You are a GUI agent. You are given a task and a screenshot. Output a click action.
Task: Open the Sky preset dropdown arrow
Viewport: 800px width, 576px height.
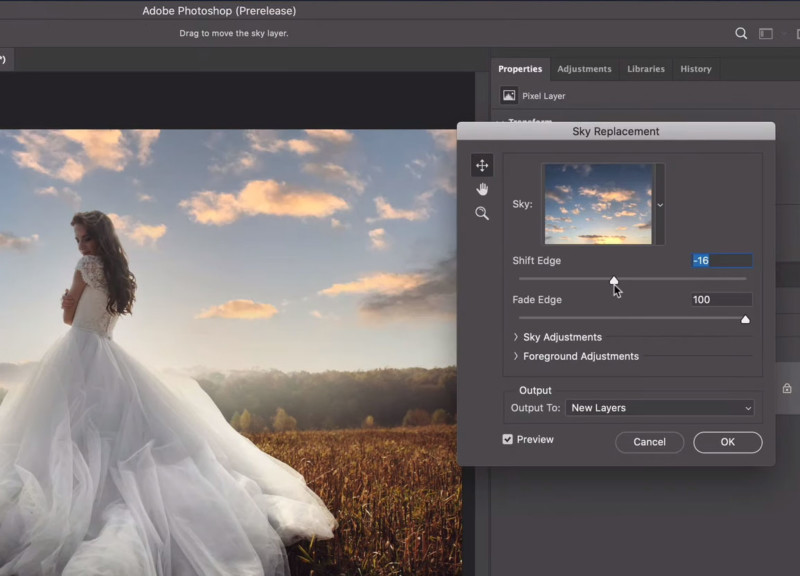[659, 205]
